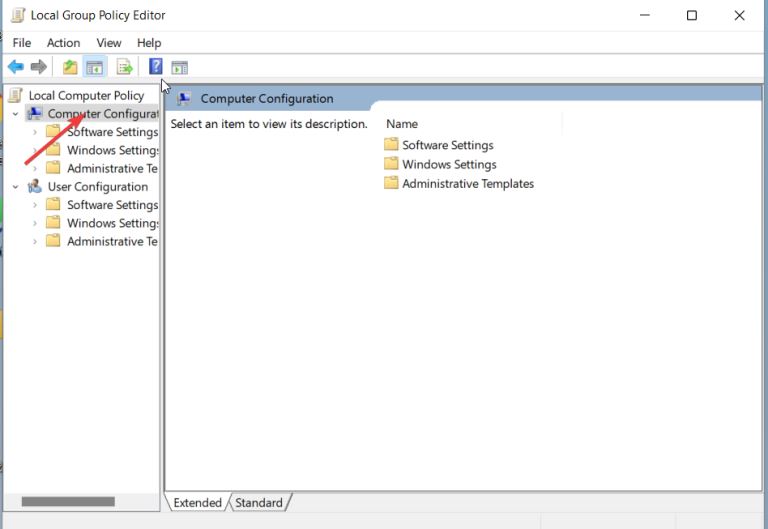Image resolution: width=768 pixels, height=529 pixels.
Task: Collapse the Computer Configuration tree node
Action: click(16, 114)
